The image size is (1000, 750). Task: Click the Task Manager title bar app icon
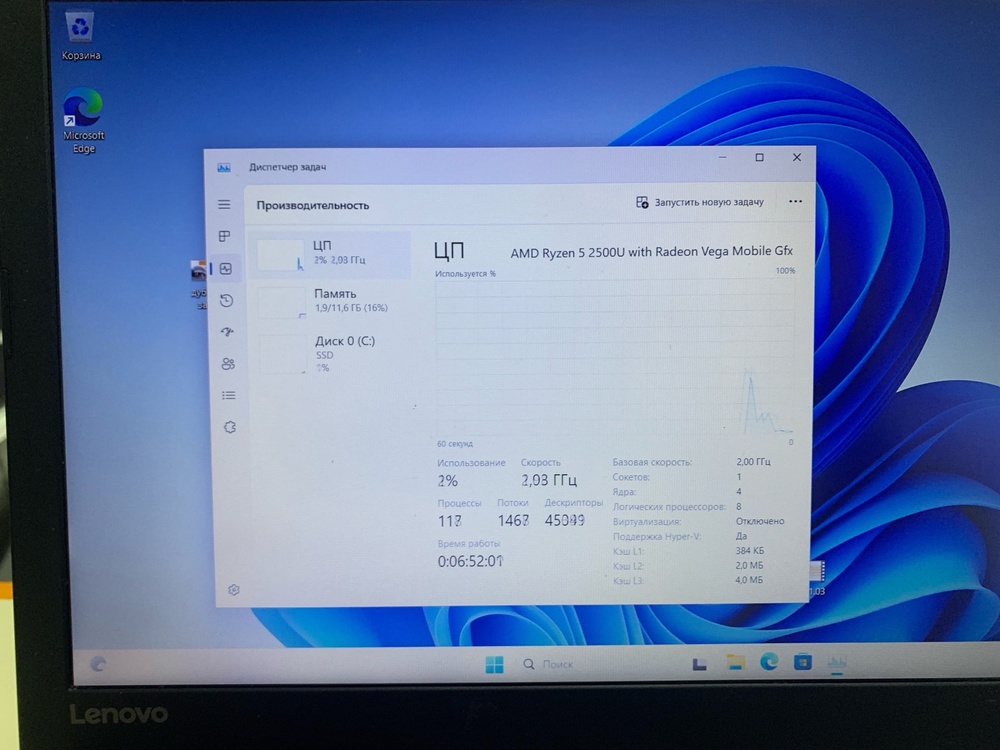click(224, 167)
